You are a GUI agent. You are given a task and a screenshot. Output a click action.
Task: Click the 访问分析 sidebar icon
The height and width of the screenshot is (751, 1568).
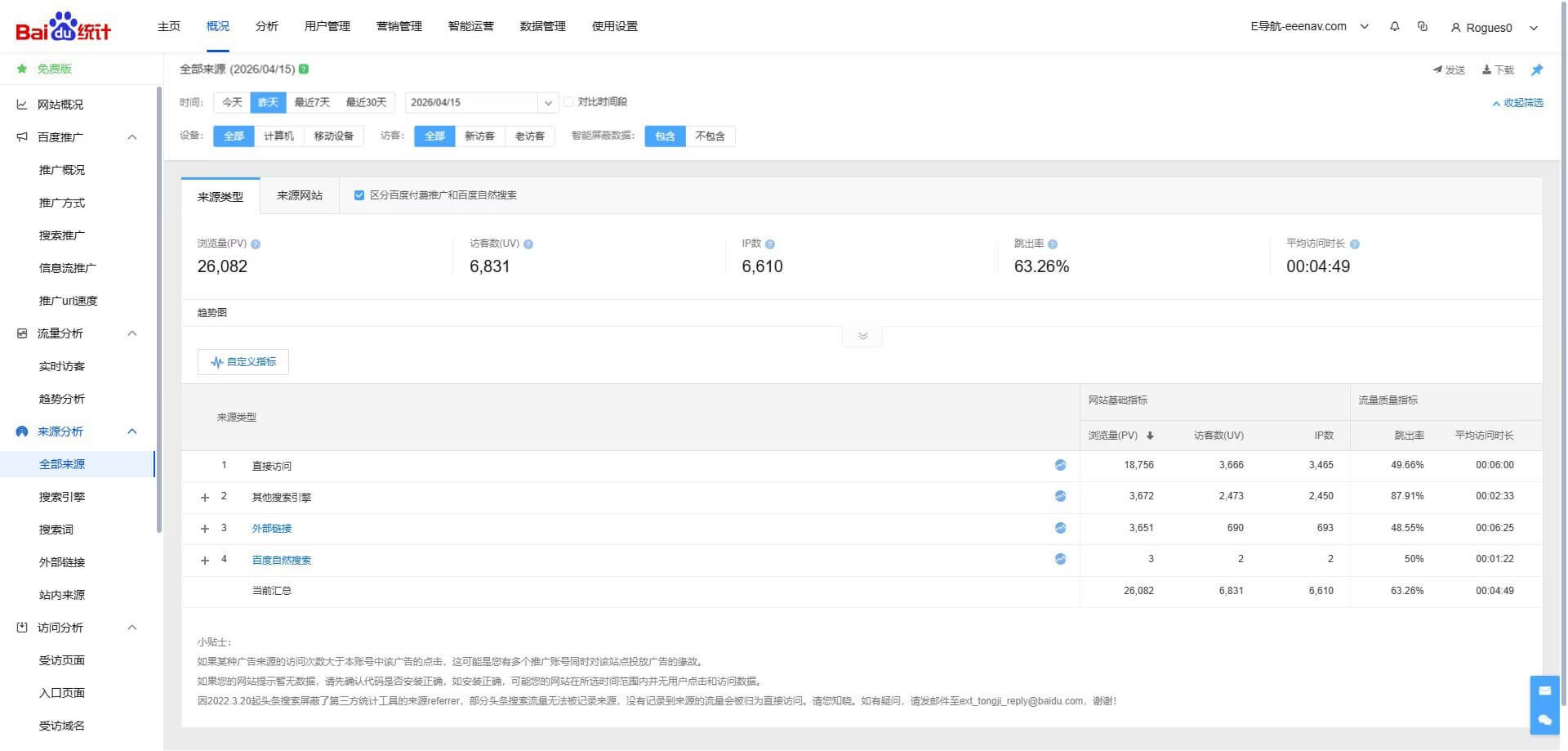[22, 628]
